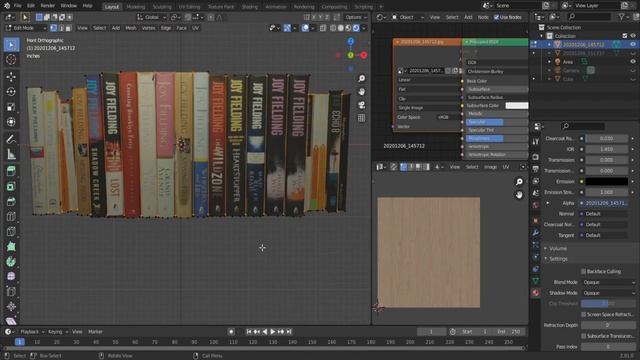Switch to the Shading workspace tab
Image resolution: width=640 pixels, height=360 pixels.
[x=249, y=7]
